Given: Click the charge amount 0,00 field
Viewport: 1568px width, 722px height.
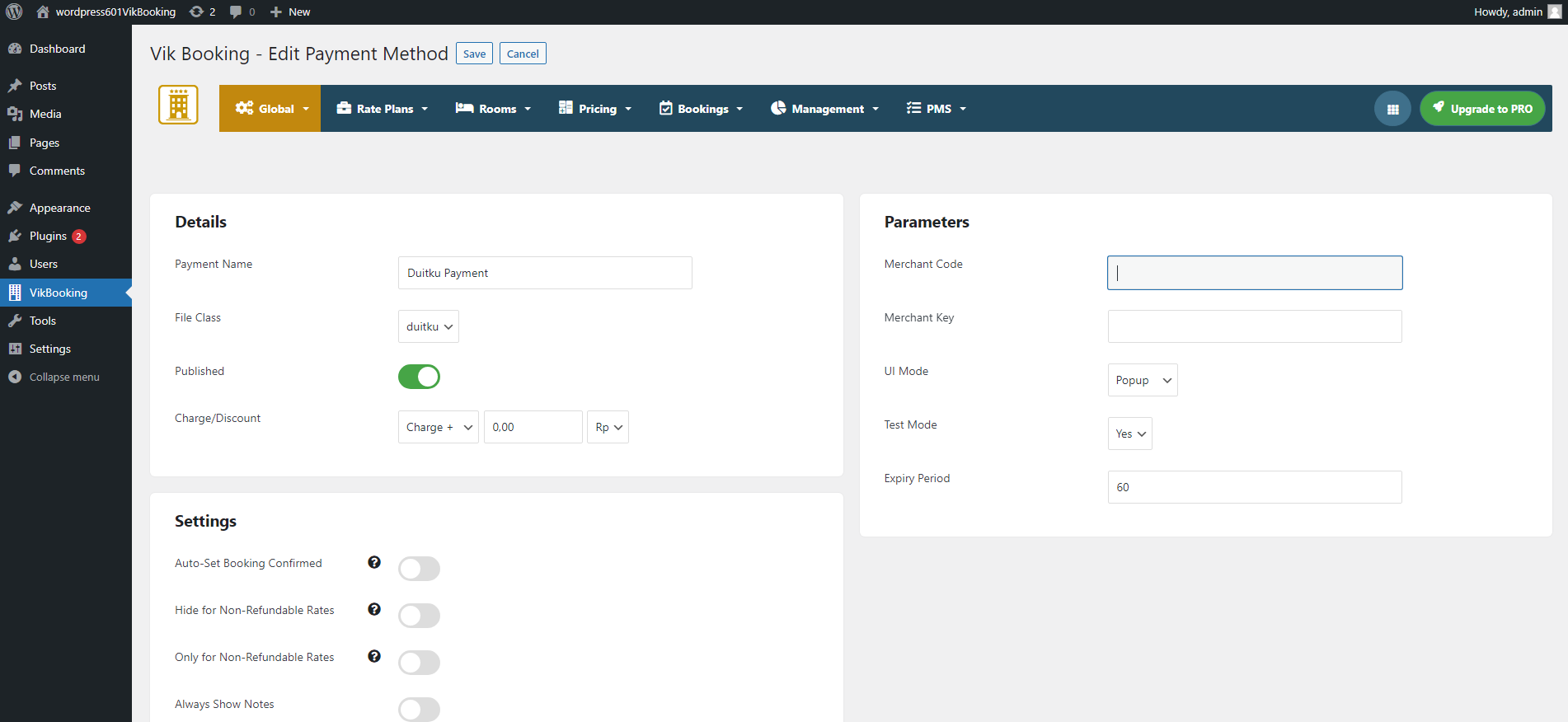Looking at the screenshot, I should (533, 427).
